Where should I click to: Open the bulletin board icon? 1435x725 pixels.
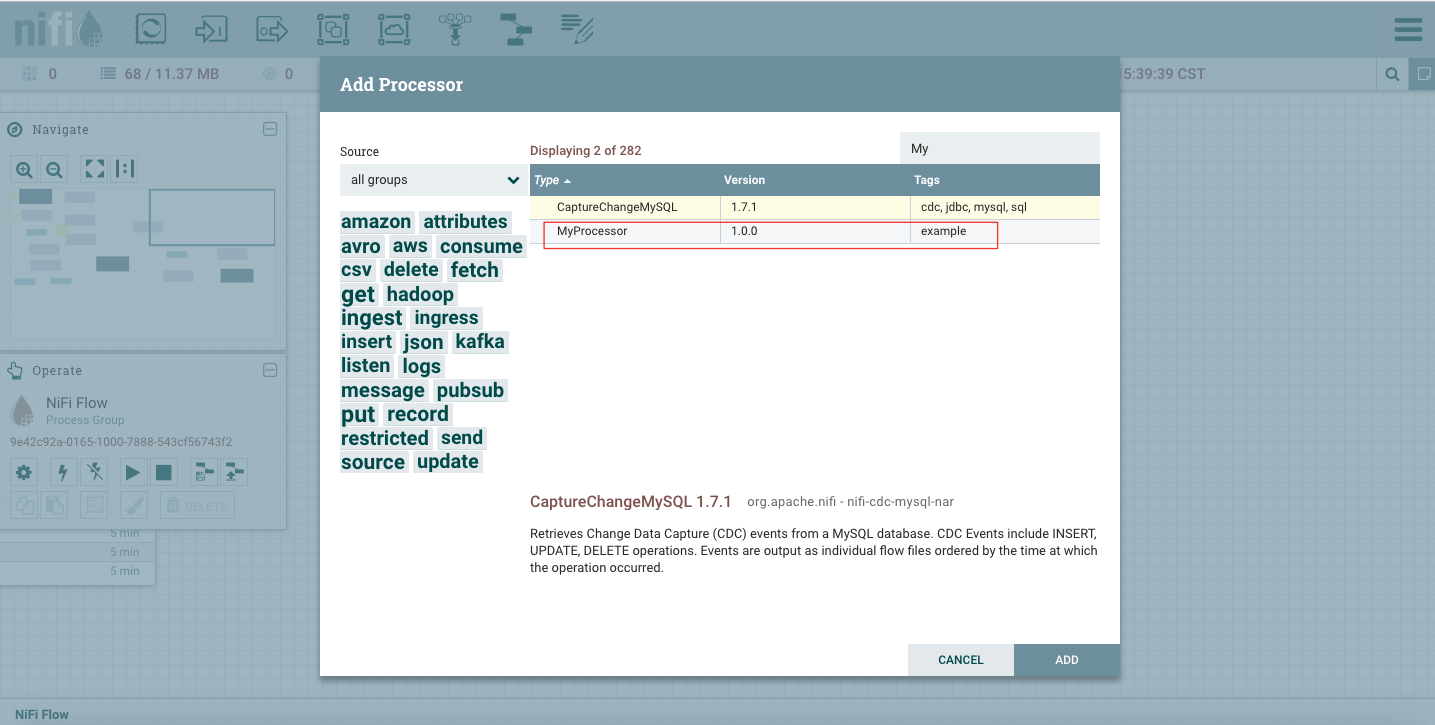coord(1422,74)
